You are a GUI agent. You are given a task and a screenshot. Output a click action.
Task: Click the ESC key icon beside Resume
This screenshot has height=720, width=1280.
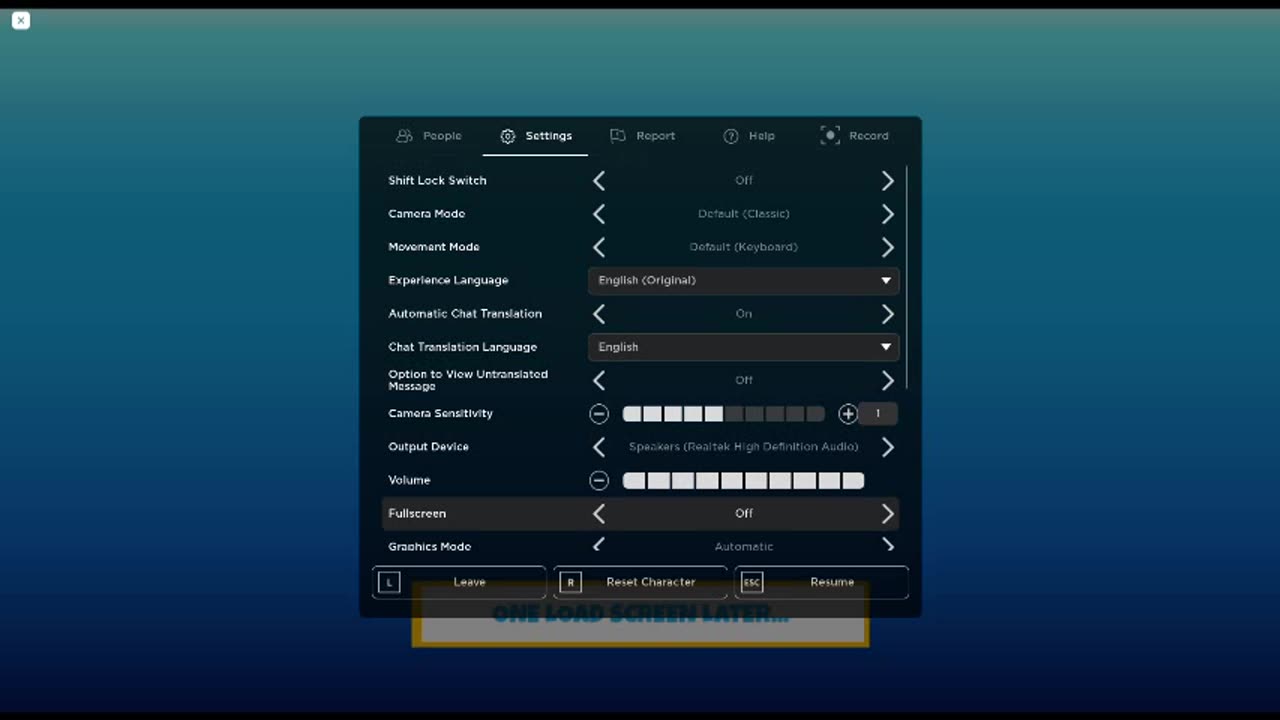point(752,582)
